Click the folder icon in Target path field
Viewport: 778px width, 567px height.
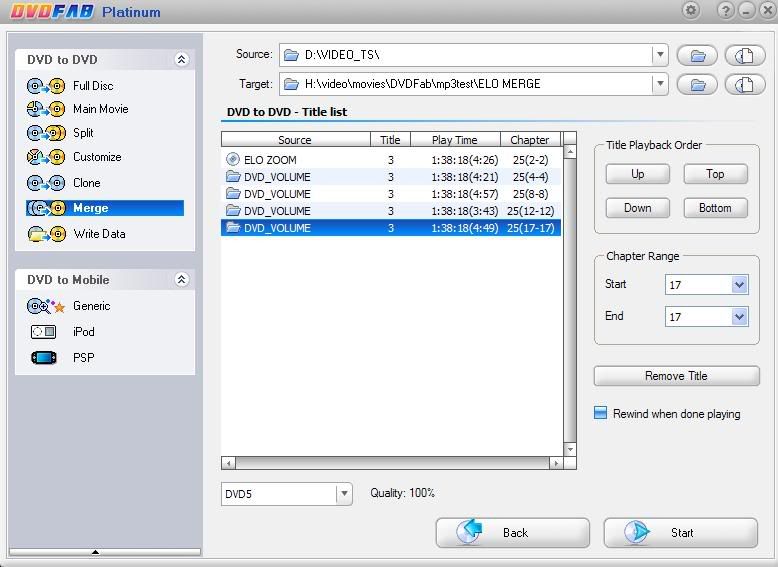291,84
